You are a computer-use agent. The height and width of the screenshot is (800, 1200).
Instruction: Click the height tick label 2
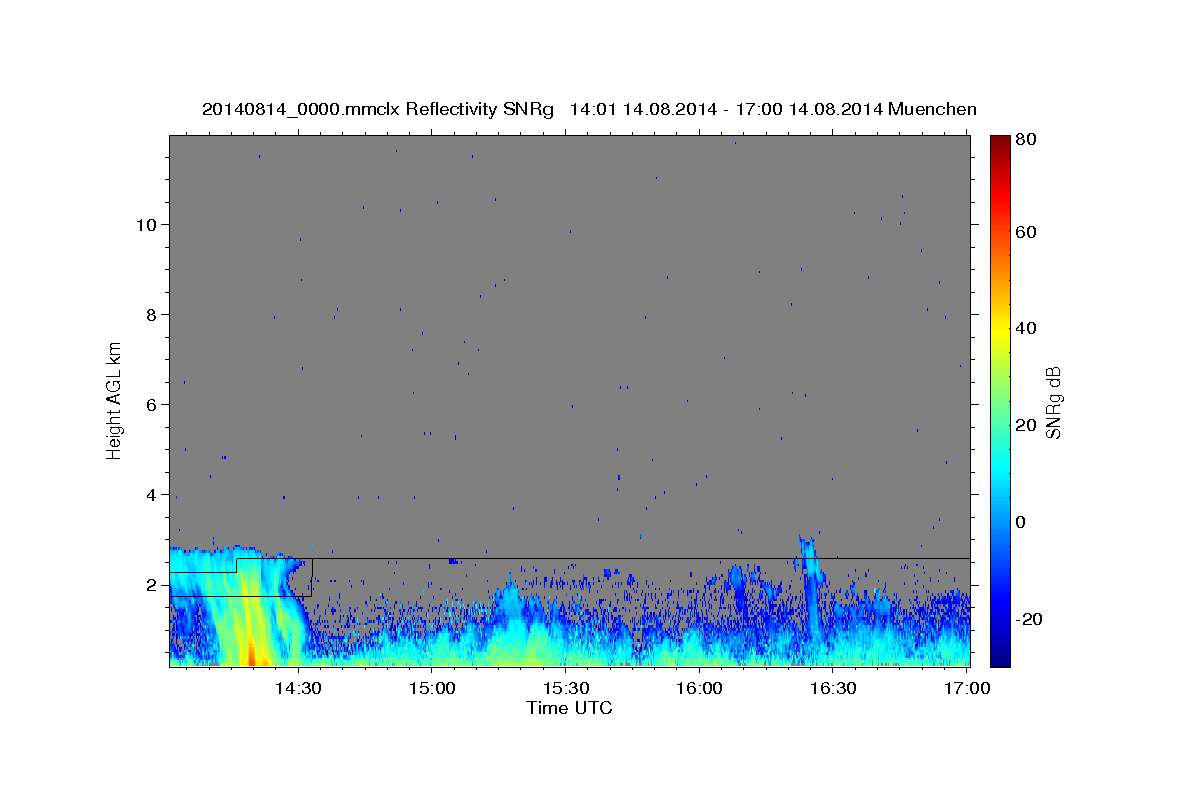point(152,585)
